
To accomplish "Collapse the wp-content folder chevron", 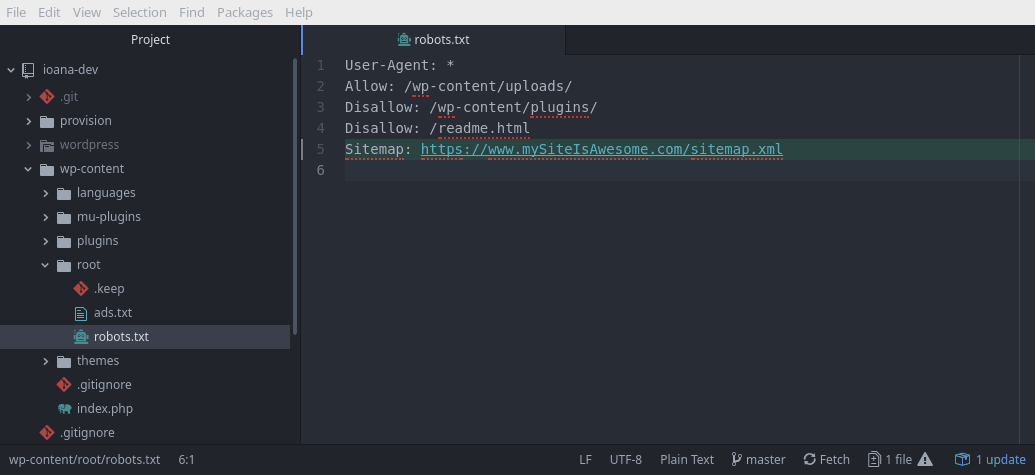I will pos(28,170).
